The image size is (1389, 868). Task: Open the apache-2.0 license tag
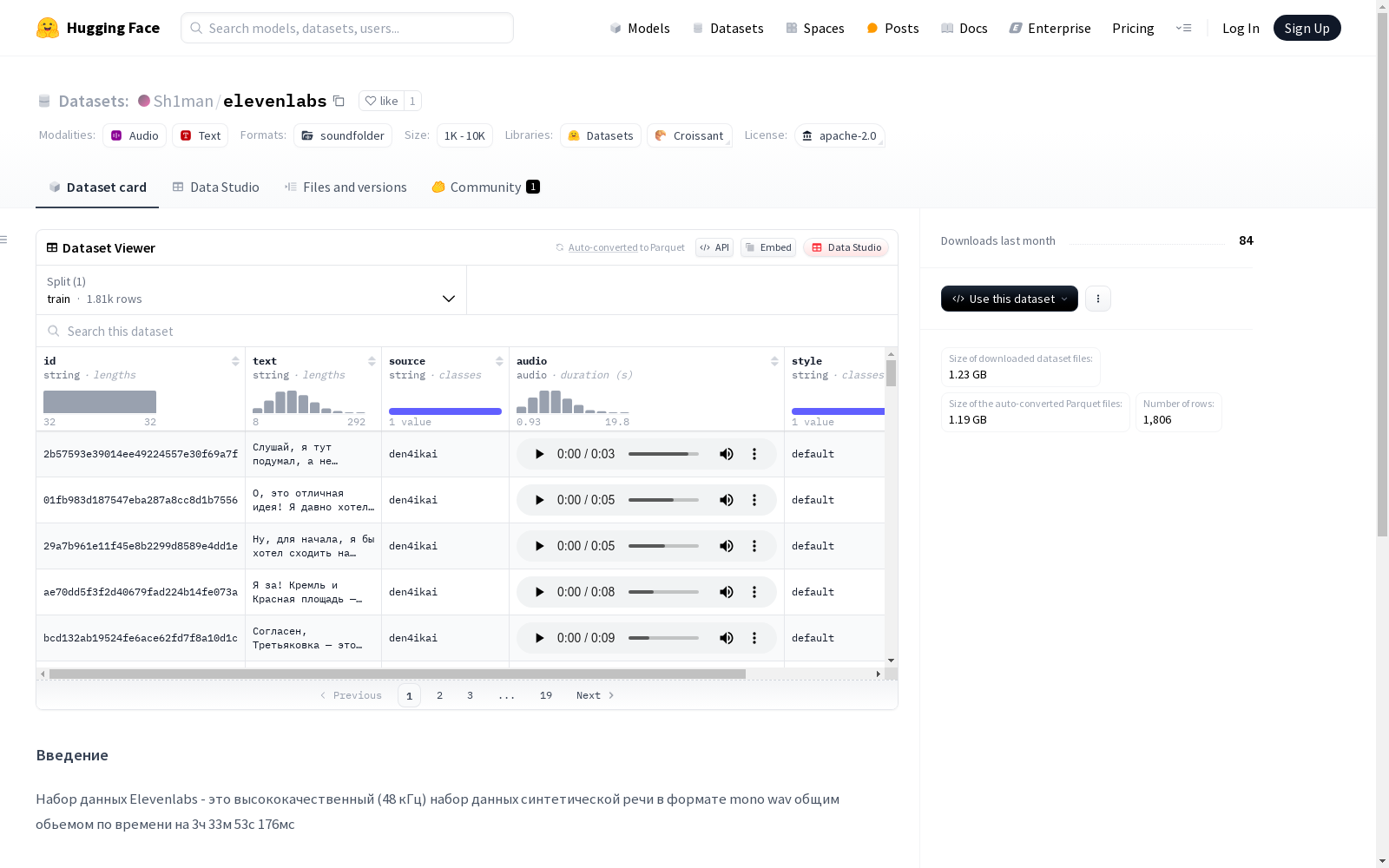pyautogui.click(x=839, y=135)
